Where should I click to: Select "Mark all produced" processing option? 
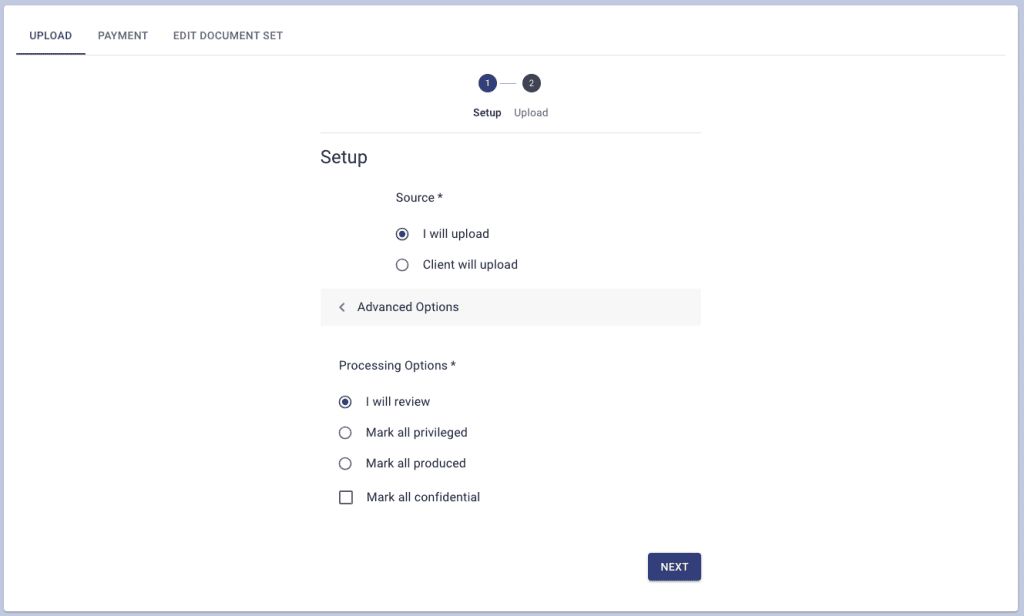[x=346, y=464]
